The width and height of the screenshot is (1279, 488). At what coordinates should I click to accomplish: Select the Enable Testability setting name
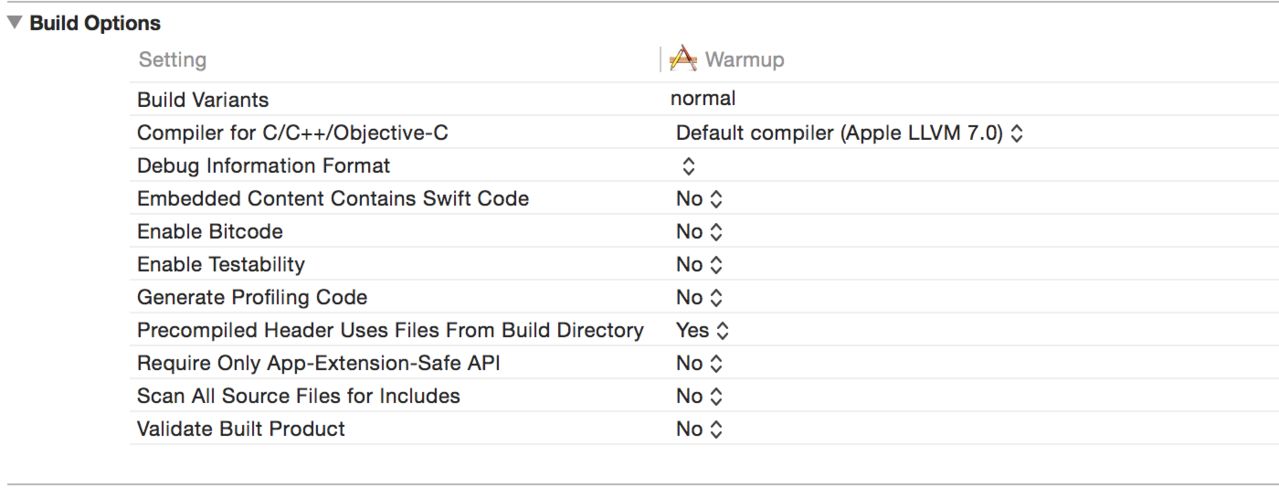221,264
